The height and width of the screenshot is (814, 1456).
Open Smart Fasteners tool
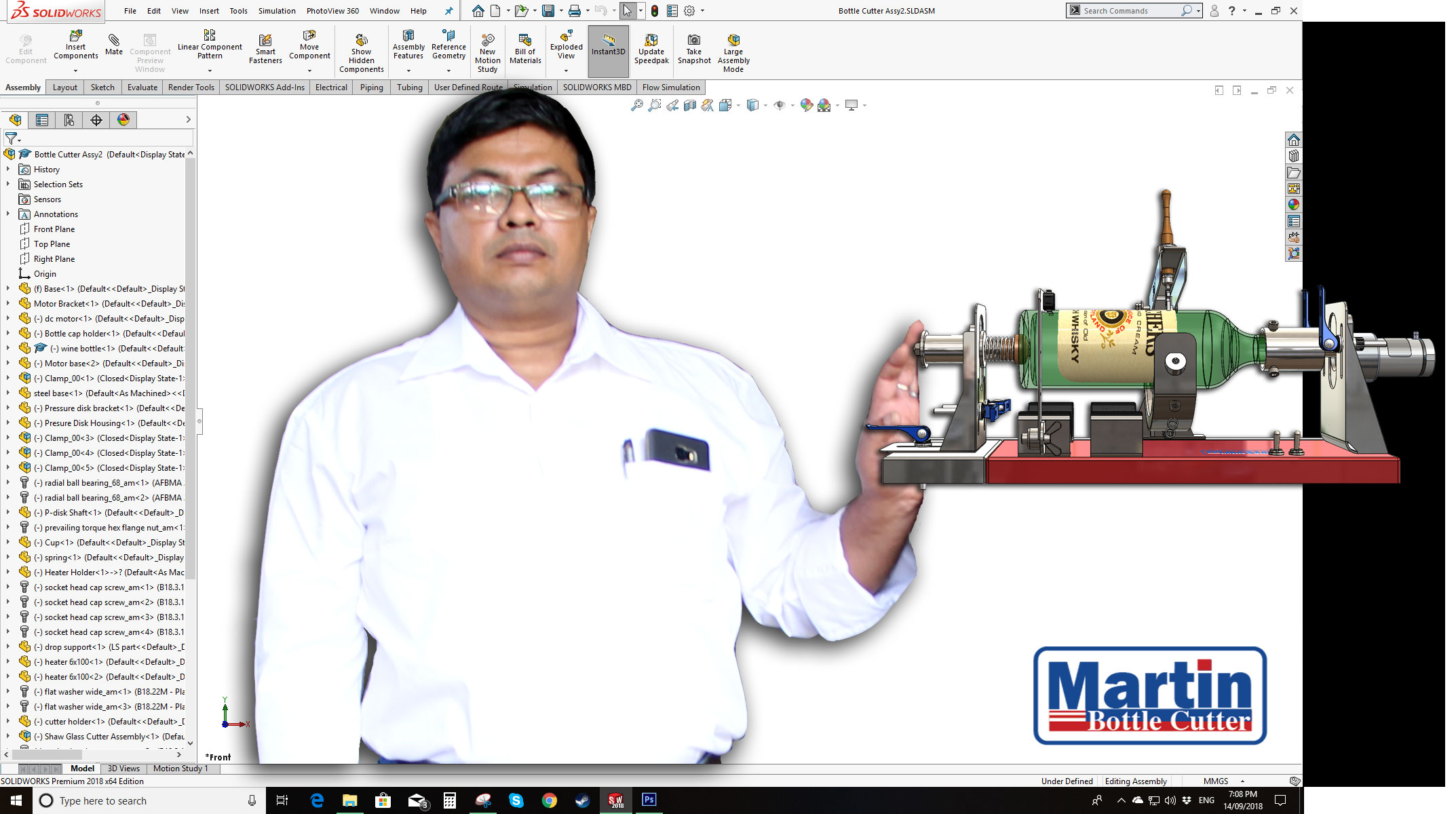pyautogui.click(x=265, y=41)
